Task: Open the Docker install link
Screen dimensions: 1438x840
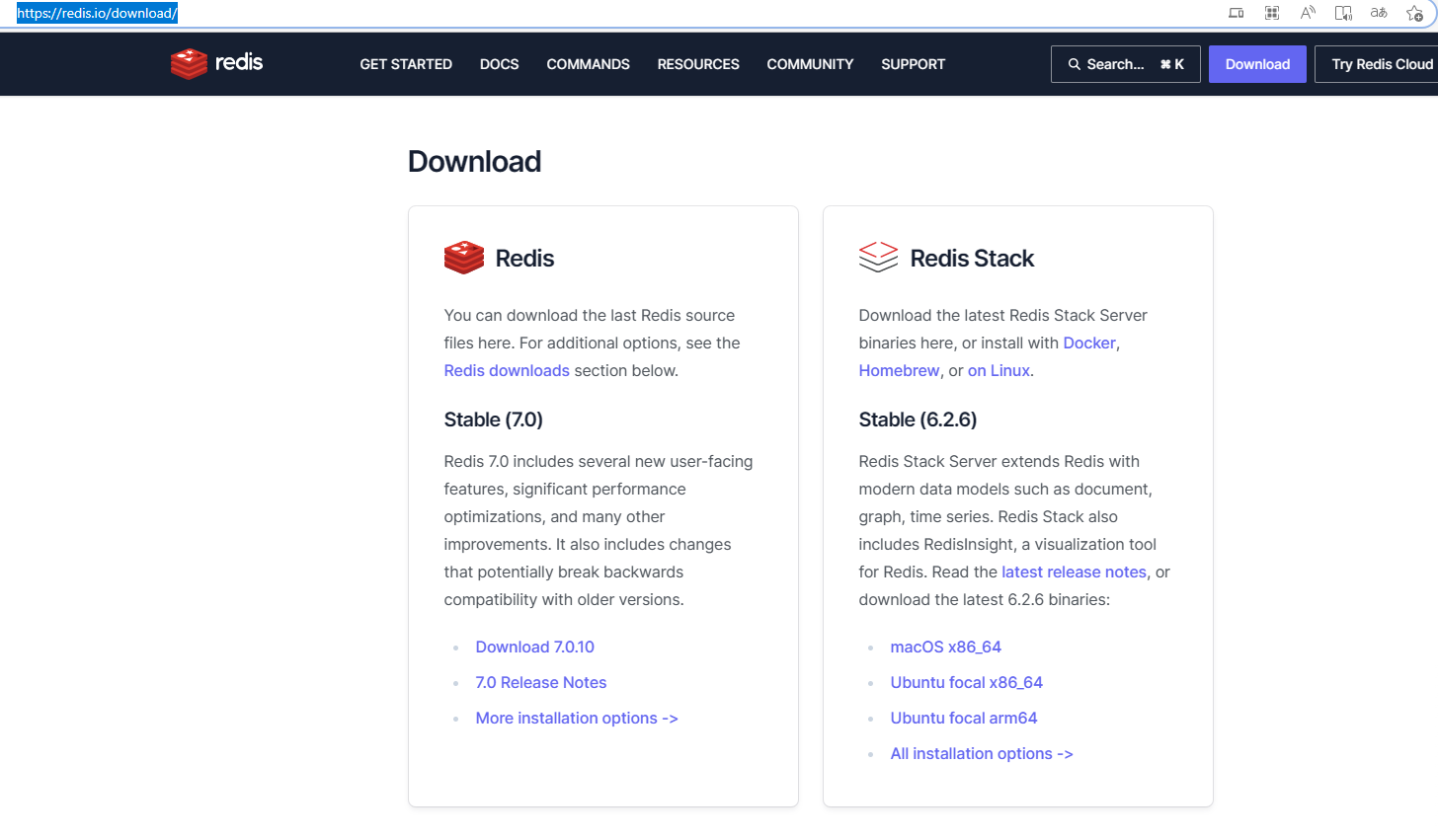Action: tap(1089, 343)
